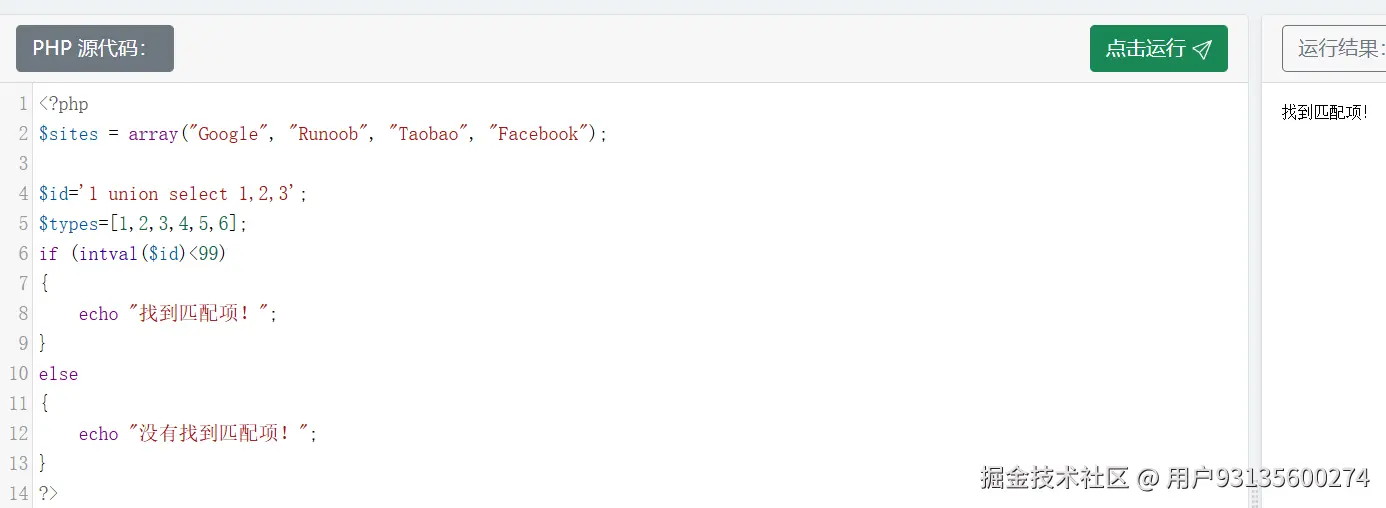The width and height of the screenshot is (1386, 508).
Task: Click line number 10 in the gutter
Action: (18, 374)
